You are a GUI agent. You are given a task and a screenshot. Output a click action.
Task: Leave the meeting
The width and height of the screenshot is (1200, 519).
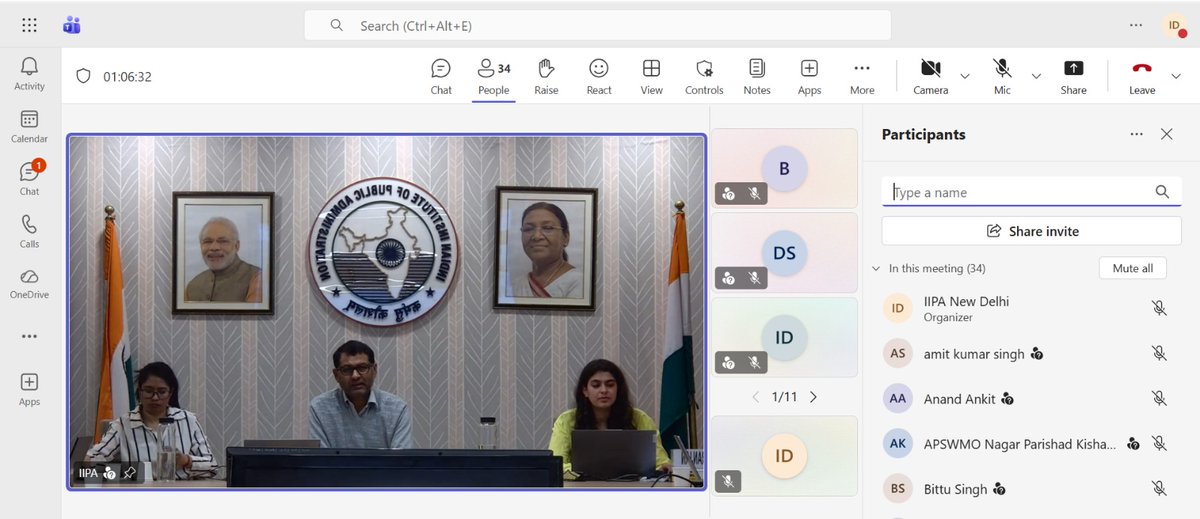point(1142,76)
